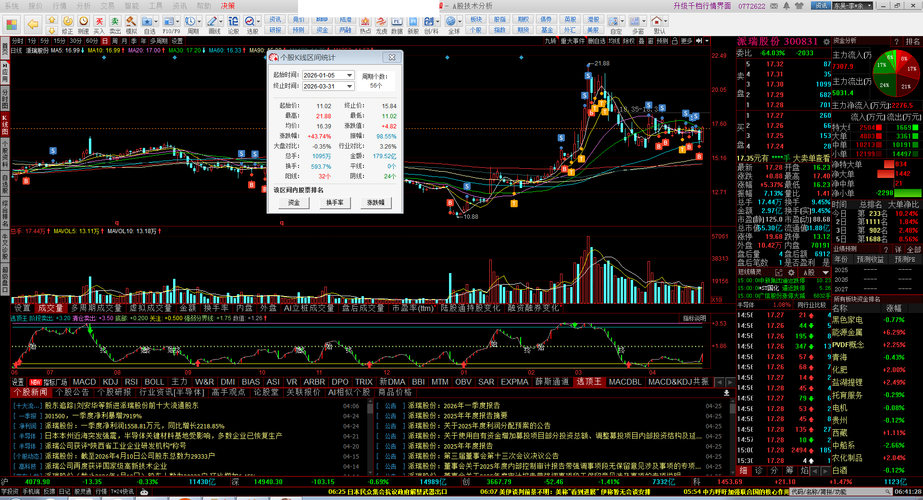Open the 龙虎 toolbar icon
Viewport: 923px width, 500px height.
[x=381, y=25]
